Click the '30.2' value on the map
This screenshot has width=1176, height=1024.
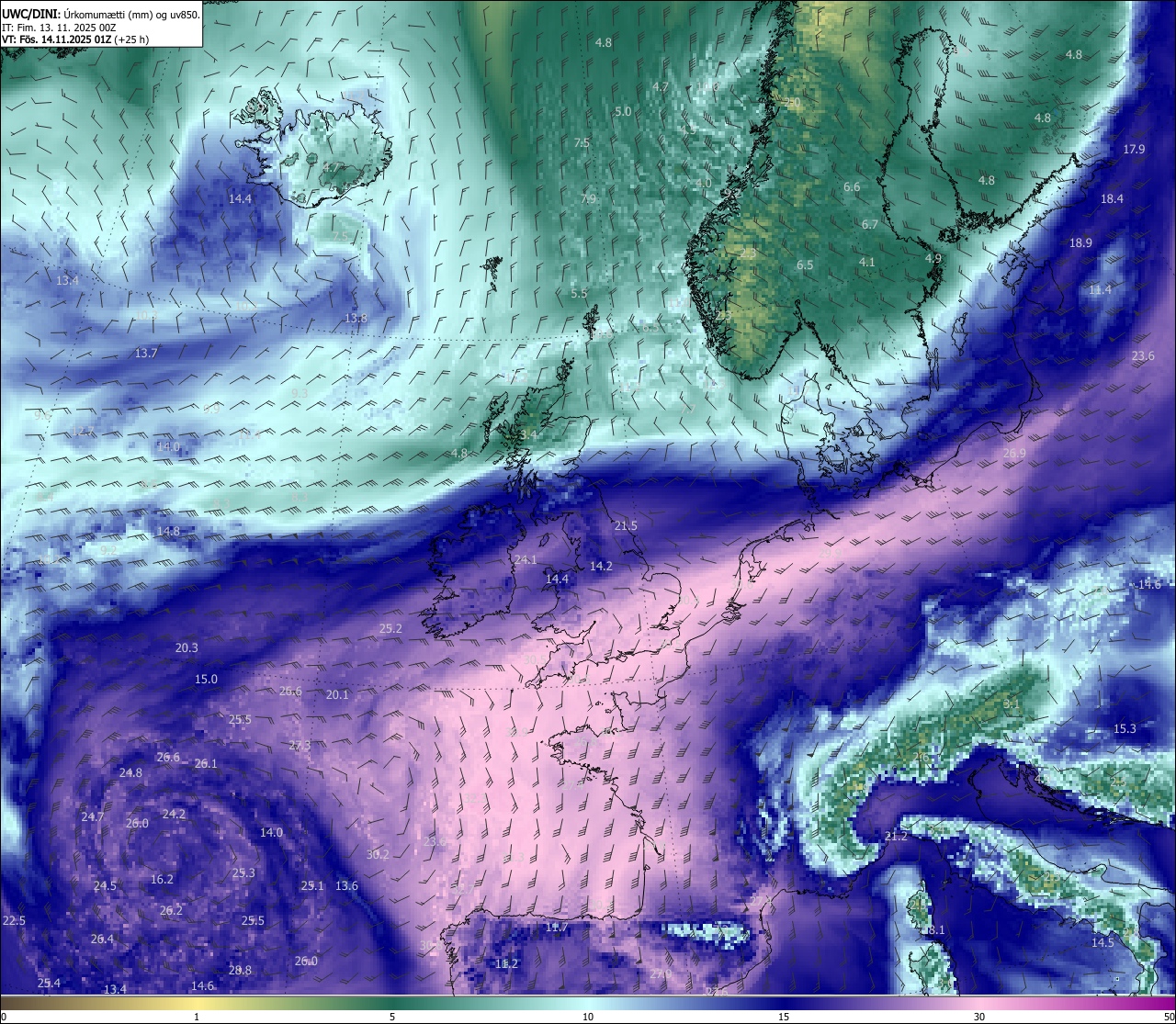(378, 855)
